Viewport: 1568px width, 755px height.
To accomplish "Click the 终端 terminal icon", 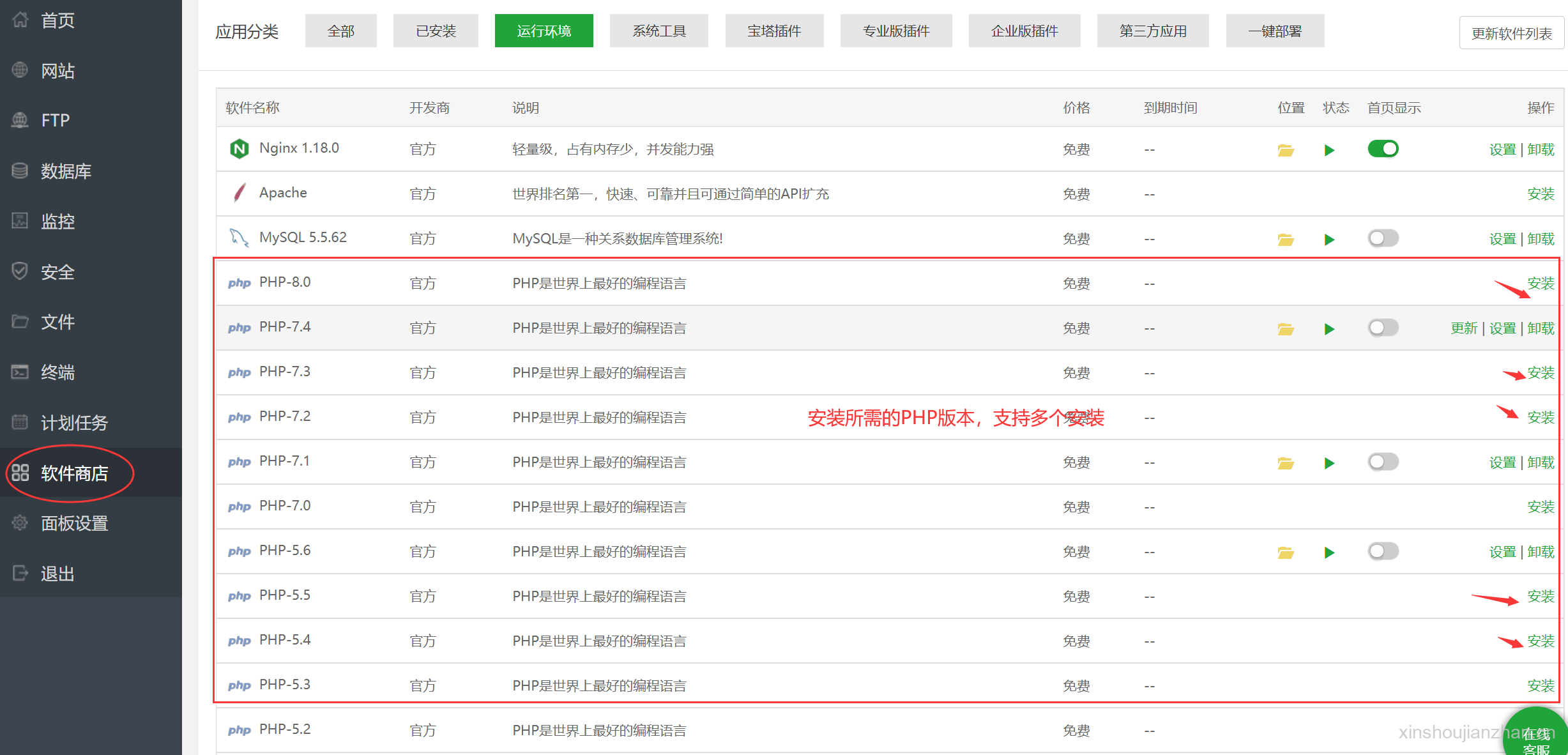I will click(x=20, y=372).
